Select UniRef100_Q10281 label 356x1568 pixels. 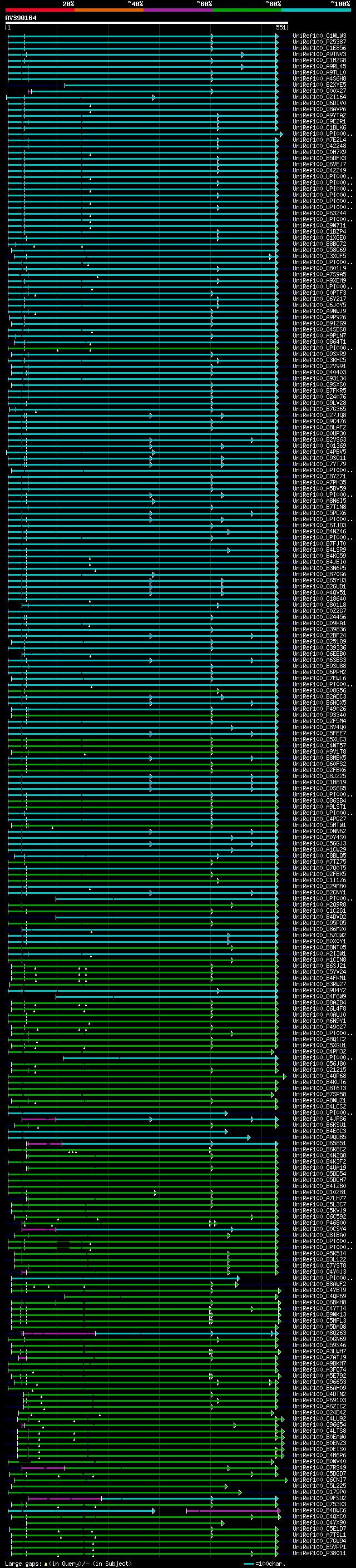click(319, 1192)
